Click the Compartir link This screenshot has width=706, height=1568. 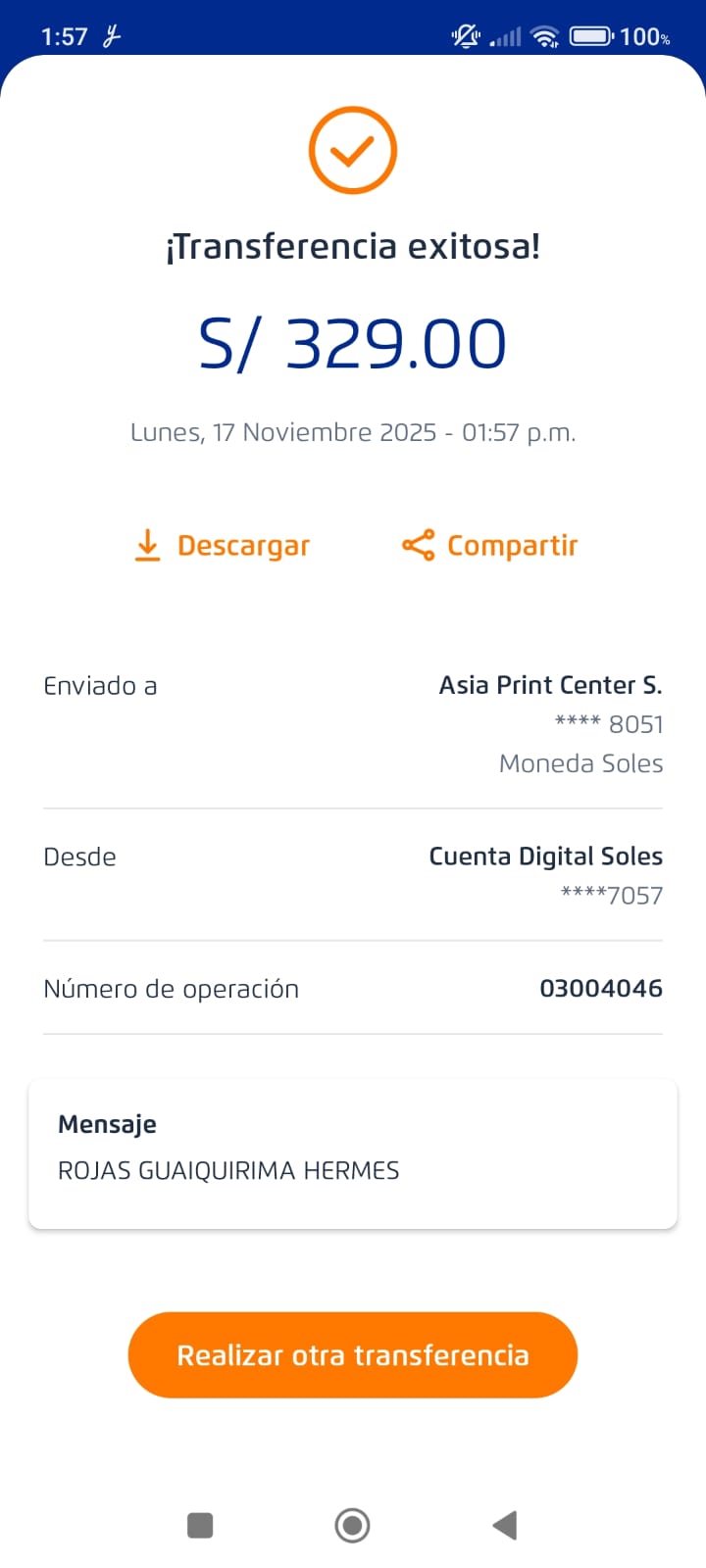point(512,546)
